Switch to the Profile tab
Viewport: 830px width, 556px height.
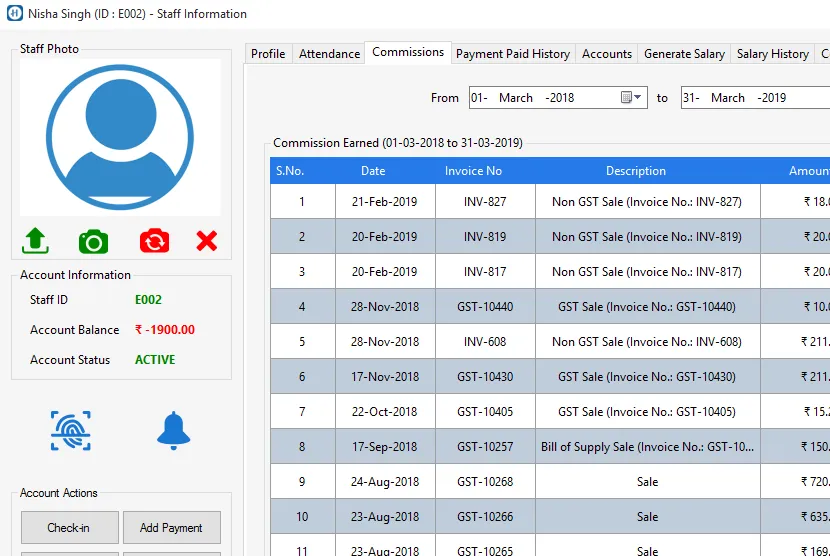[268, 54]
